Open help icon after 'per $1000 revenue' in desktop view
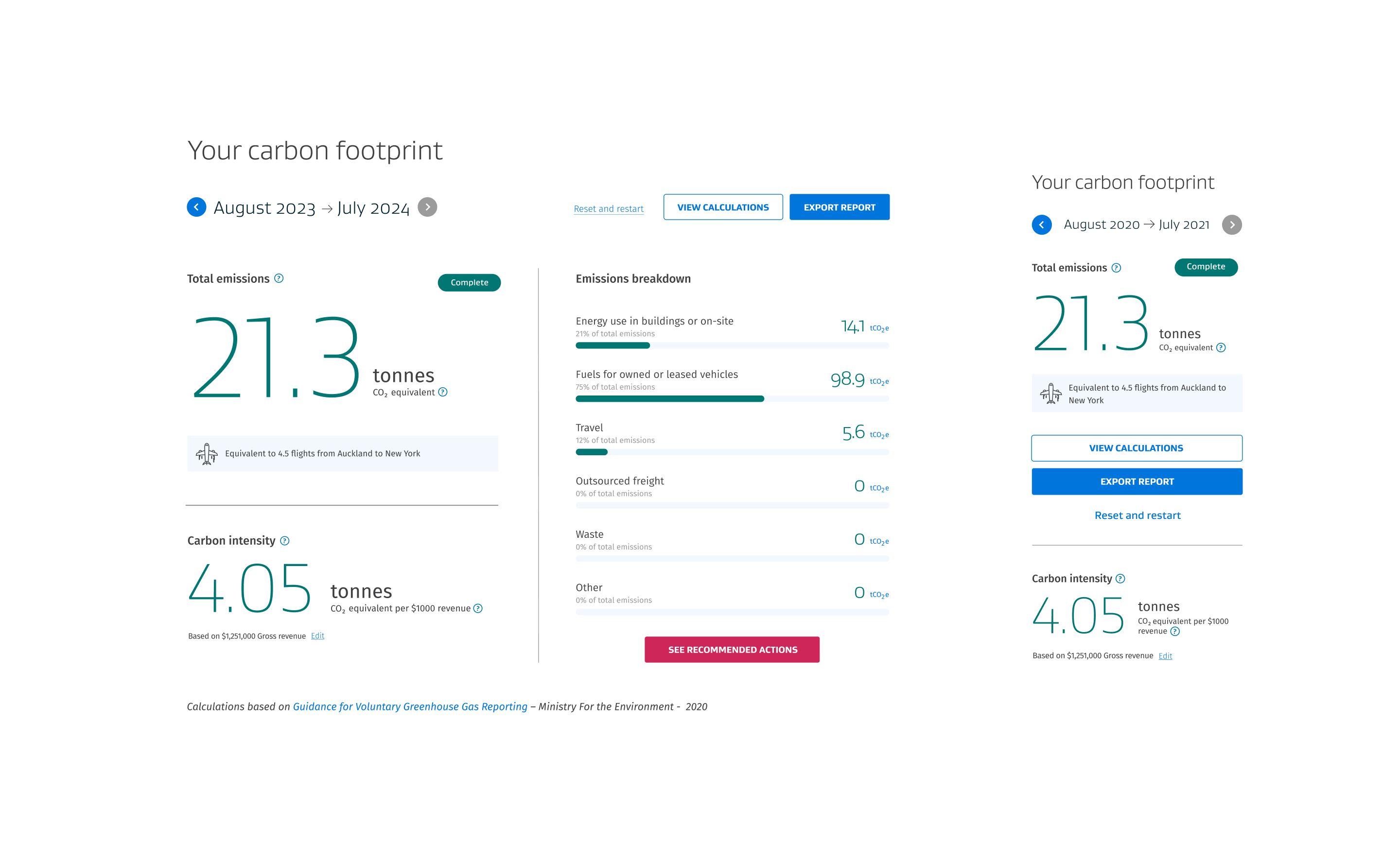 click(478, 608)
